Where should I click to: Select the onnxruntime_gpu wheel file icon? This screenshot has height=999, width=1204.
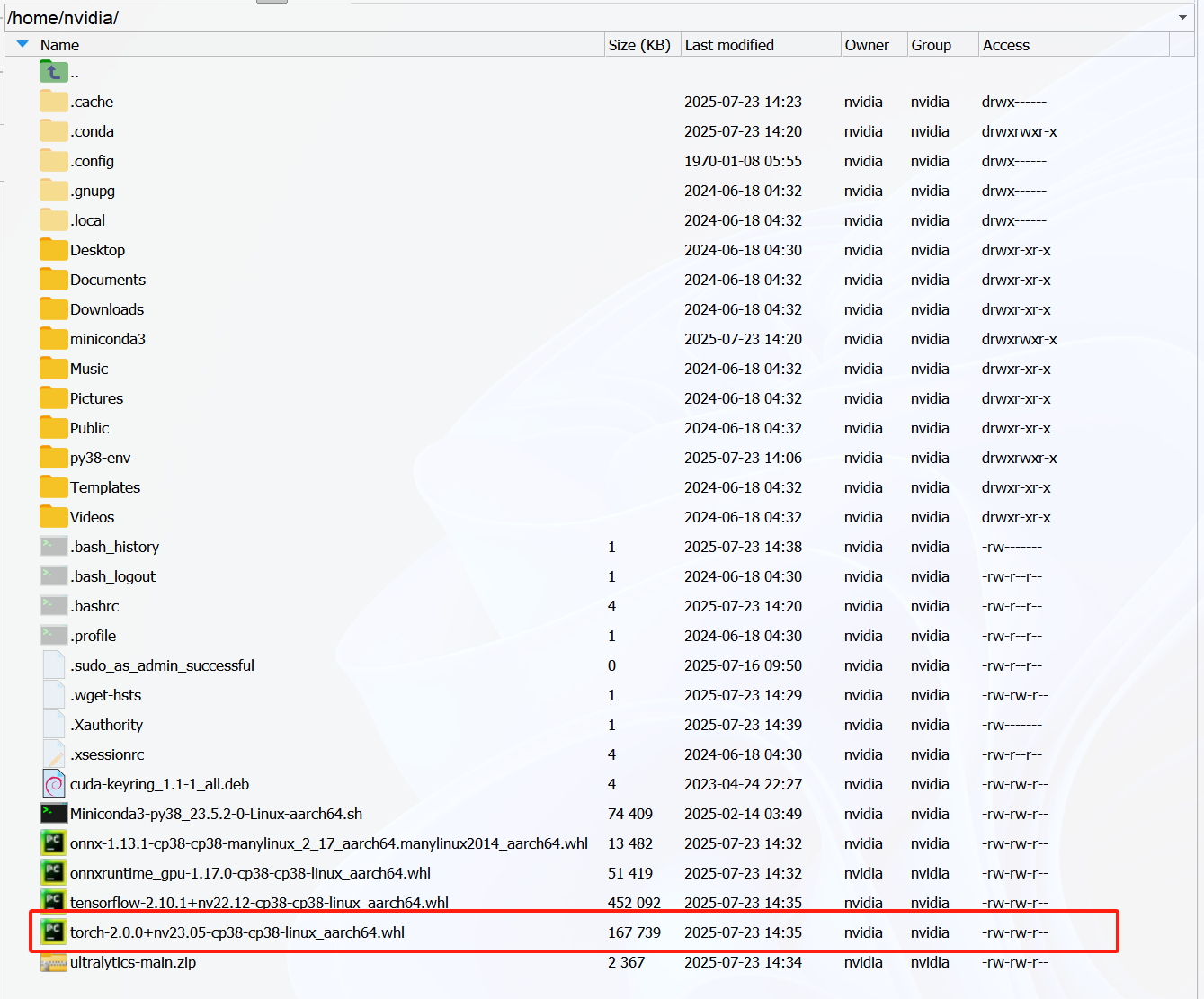(x=53, y=872)
